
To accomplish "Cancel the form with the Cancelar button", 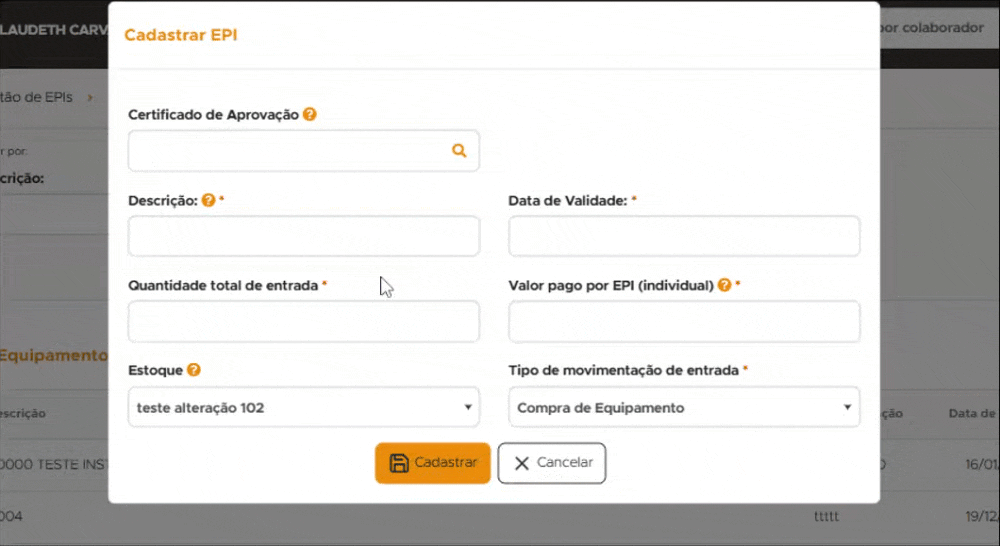I will pos(552,463).
